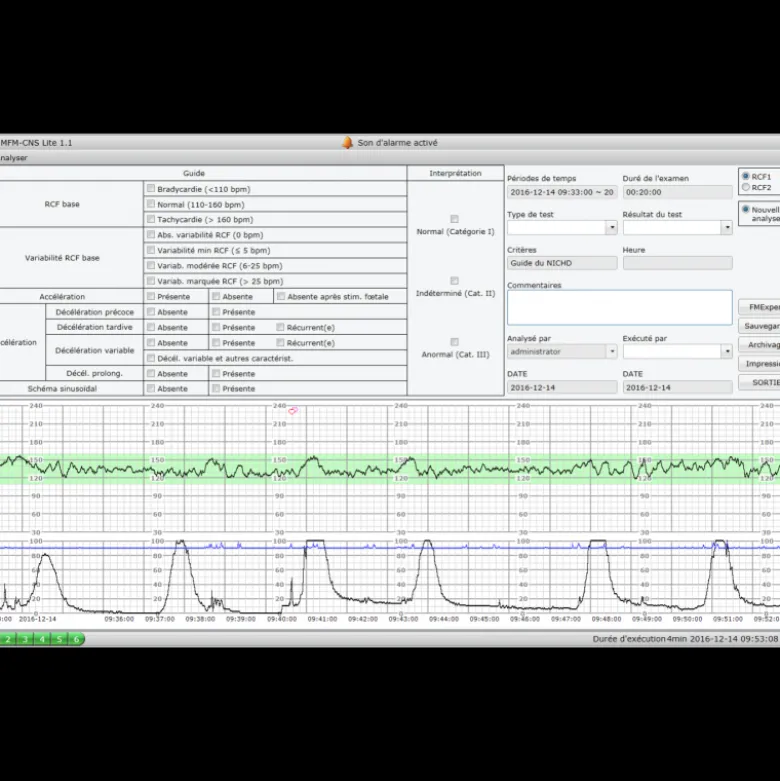Click the Impression button
The width and height of the screenshot is (780, 781).
click(759, 364)
